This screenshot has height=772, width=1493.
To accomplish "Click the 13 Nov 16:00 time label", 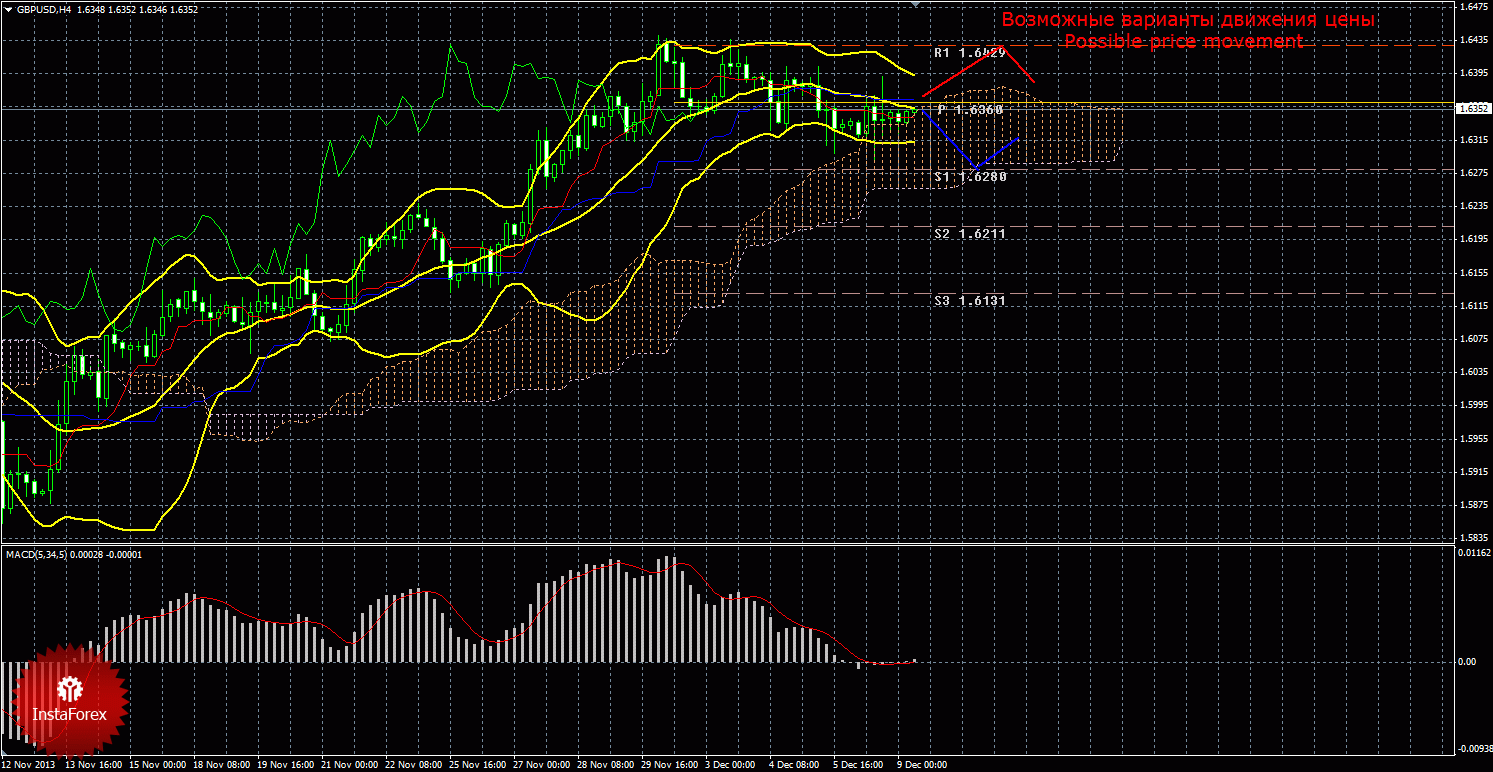I will (93, 765).
